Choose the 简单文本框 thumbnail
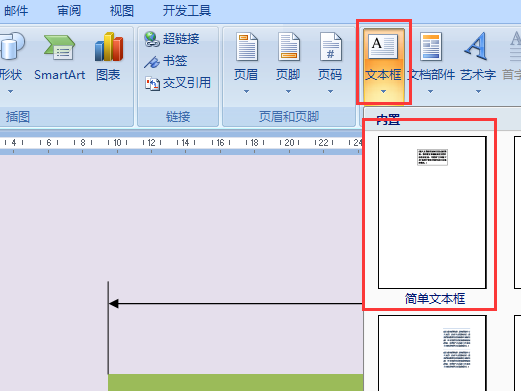521x391 pixels. (432, 212)
